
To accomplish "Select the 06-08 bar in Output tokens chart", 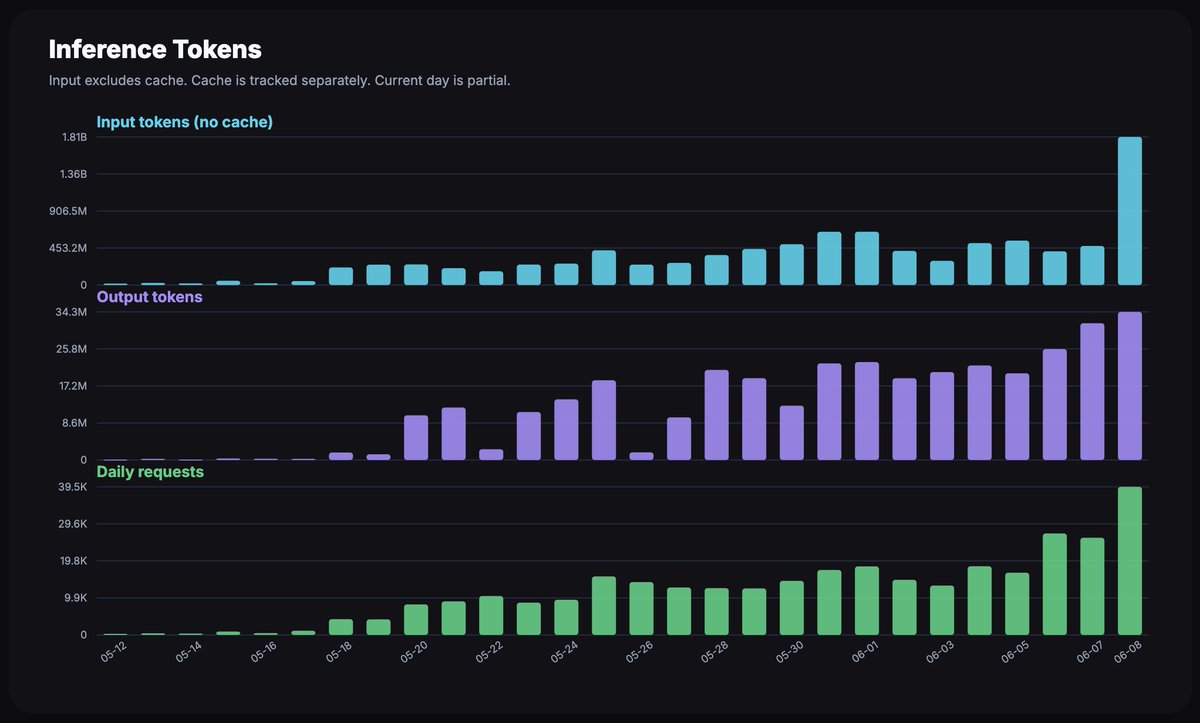I will (1130, 386).
